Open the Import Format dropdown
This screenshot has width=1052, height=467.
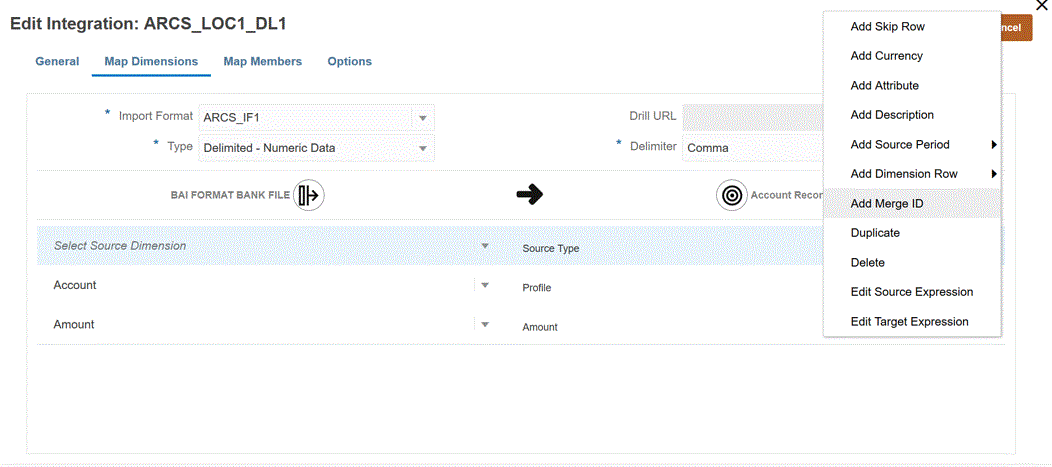(423, 118)
